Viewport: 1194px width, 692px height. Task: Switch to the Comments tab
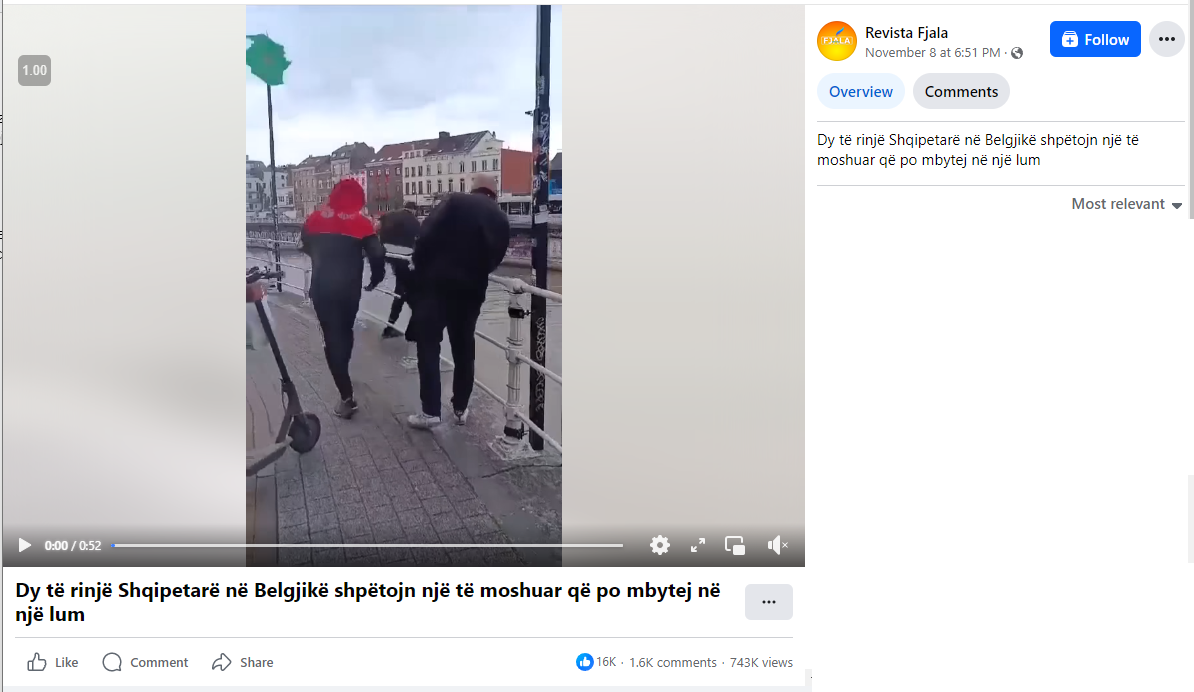(x=961, y=91)
